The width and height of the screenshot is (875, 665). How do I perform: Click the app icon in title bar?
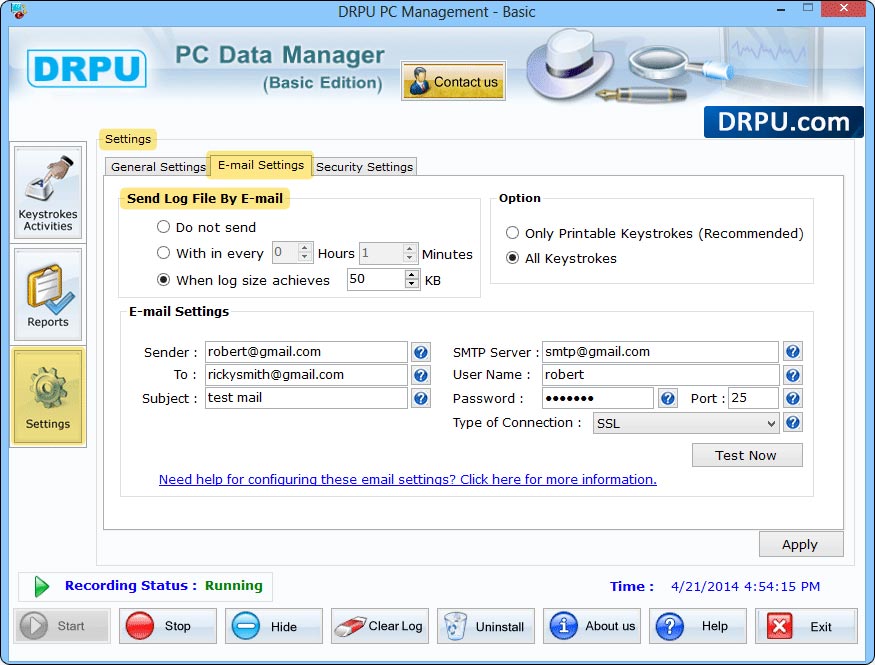pyautogui.click(x=18, y=11)
